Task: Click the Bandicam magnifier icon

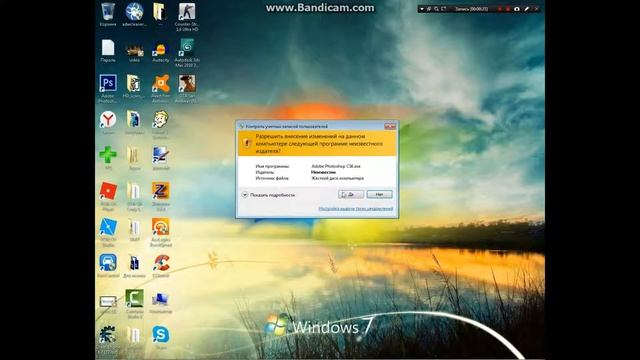Action: tap(436, 9)
